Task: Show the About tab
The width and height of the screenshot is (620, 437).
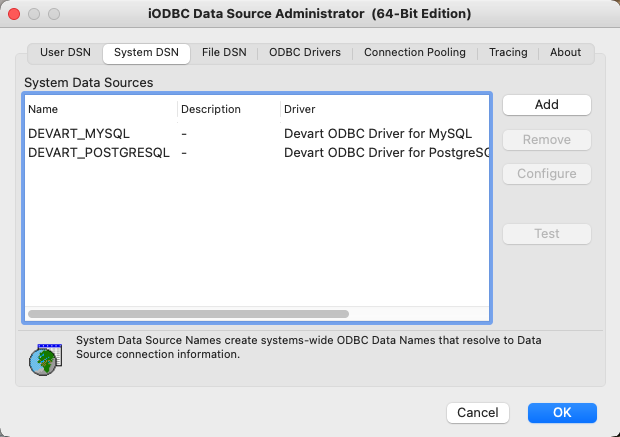Action: coord(565,53)
